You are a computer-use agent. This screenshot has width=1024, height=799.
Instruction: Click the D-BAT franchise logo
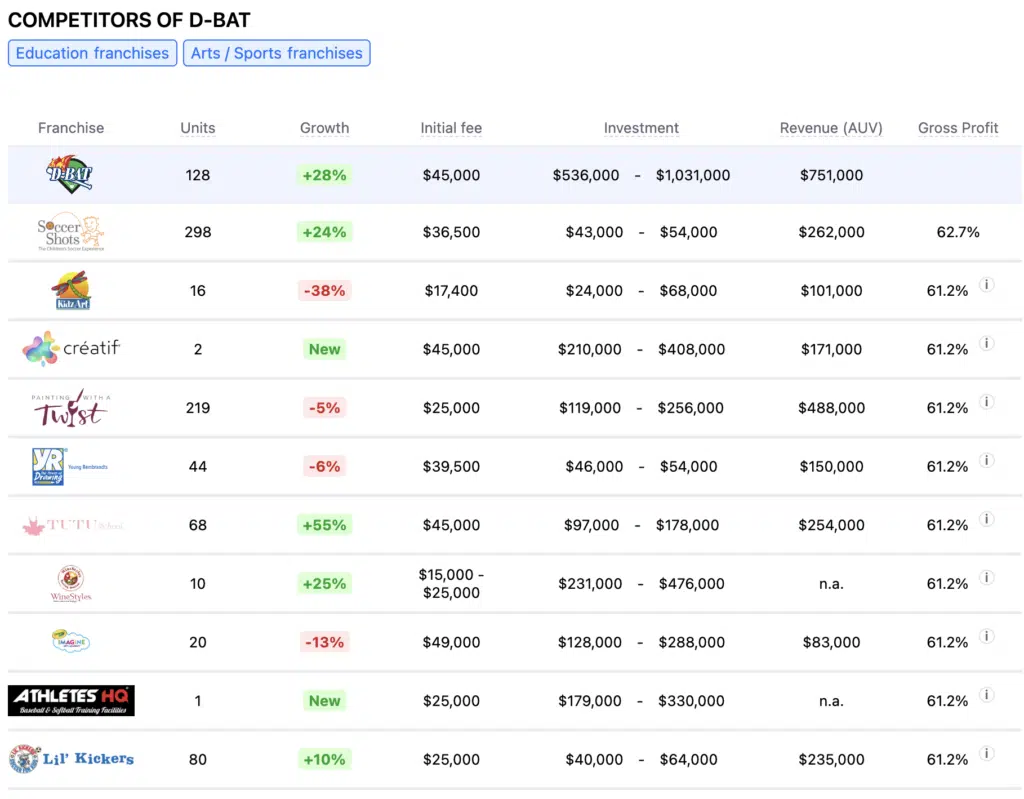[69, 174]
